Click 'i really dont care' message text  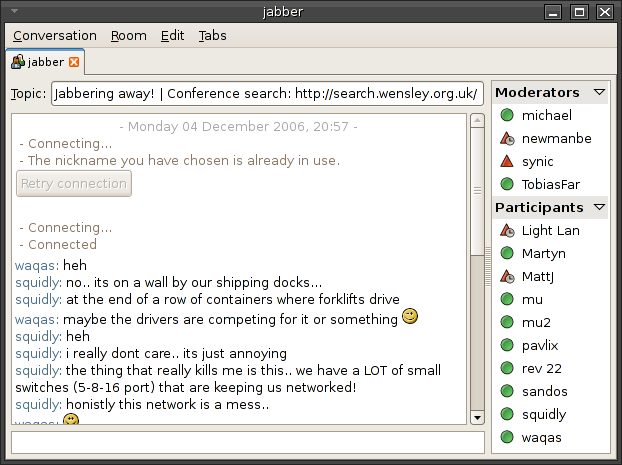click(176, 354)
